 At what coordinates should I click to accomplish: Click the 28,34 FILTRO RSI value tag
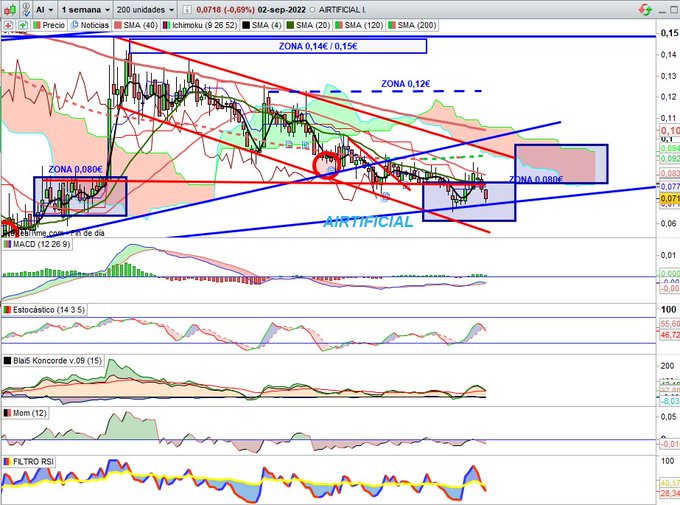pos(669,493)
